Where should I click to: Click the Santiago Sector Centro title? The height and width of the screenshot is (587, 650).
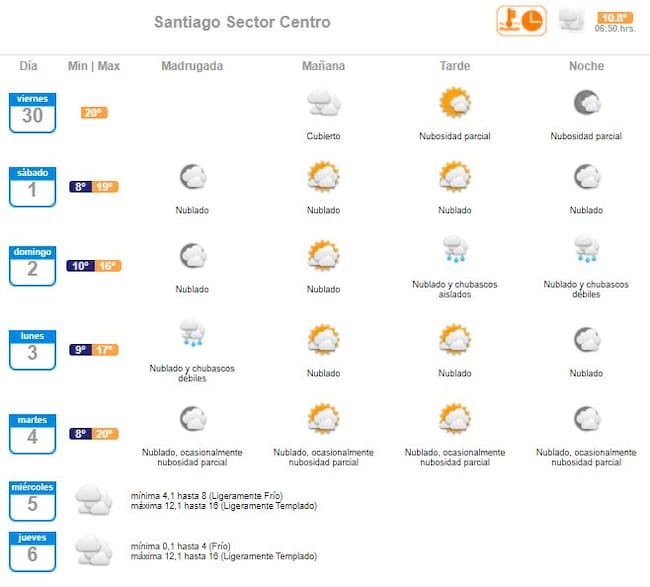(242, 22)
